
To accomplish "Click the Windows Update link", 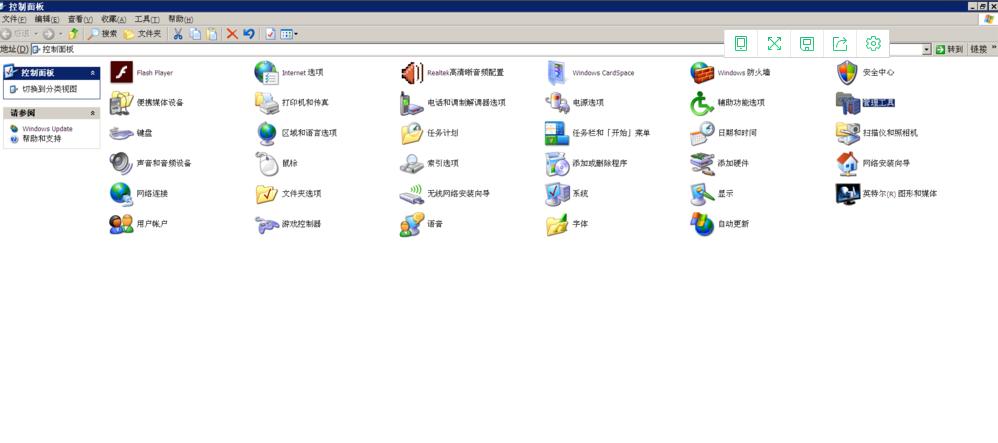I will (47, 129).
